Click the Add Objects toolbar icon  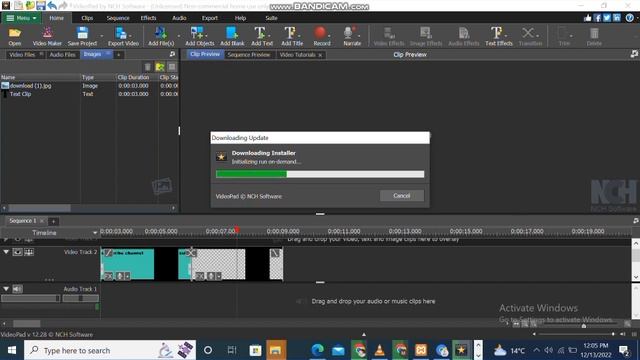click(200, 36)
